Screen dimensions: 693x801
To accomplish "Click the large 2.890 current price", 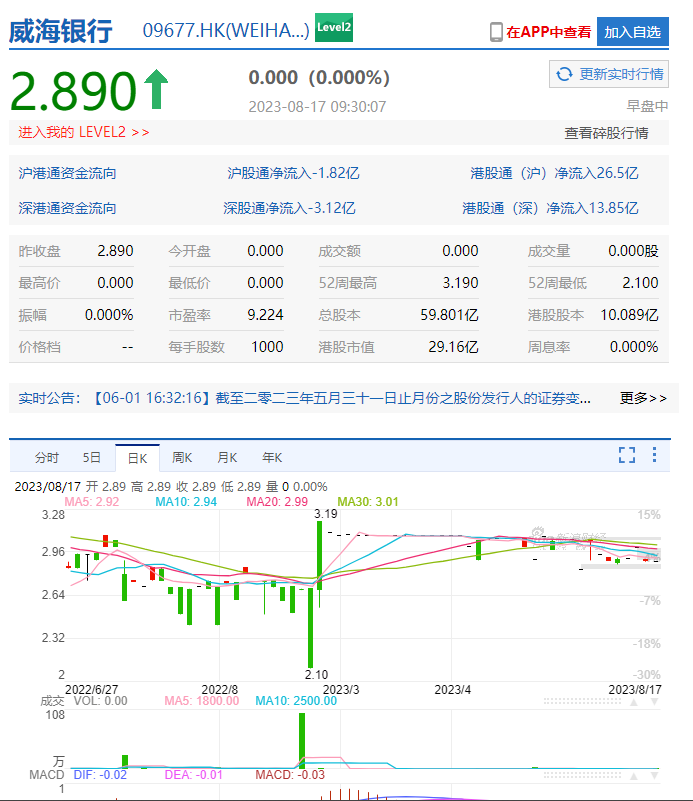I will coord(74,91).
